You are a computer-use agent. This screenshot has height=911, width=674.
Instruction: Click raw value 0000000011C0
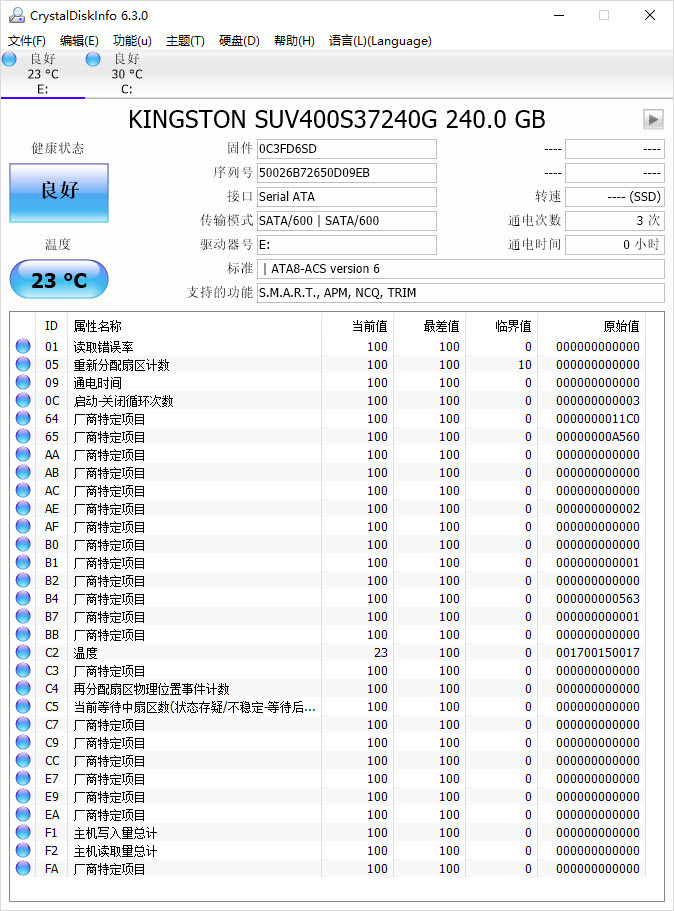597,419
